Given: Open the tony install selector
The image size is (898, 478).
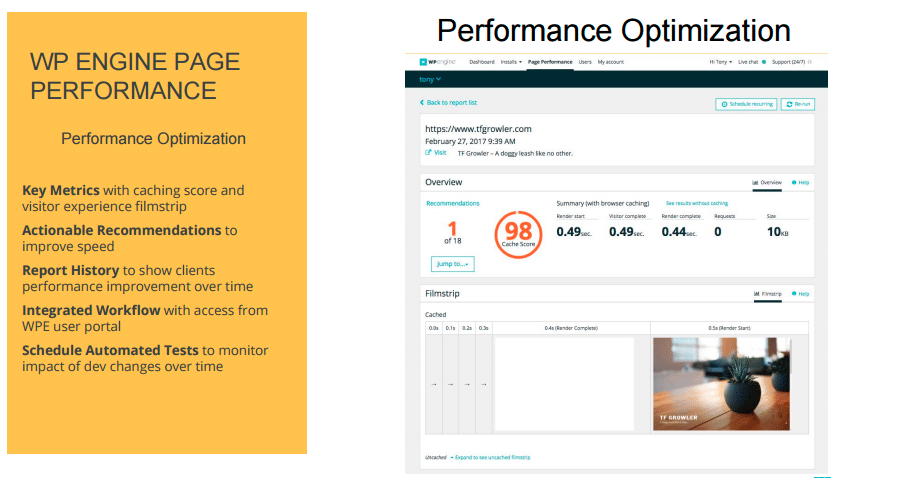Looking at the screenshot, I should tap(430, 79).
